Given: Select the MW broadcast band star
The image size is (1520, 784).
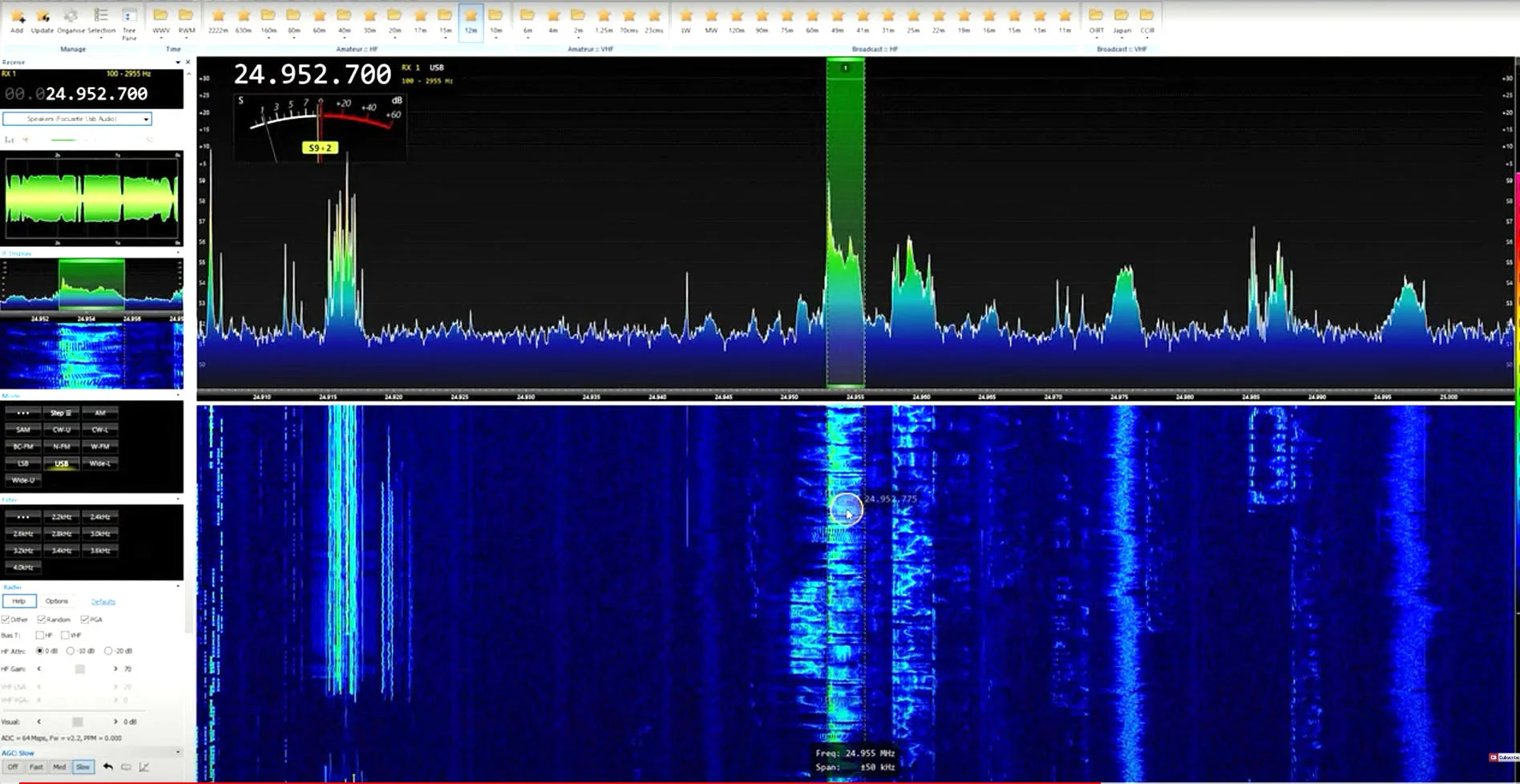Looking at the screenshot, I should (711, 16).
